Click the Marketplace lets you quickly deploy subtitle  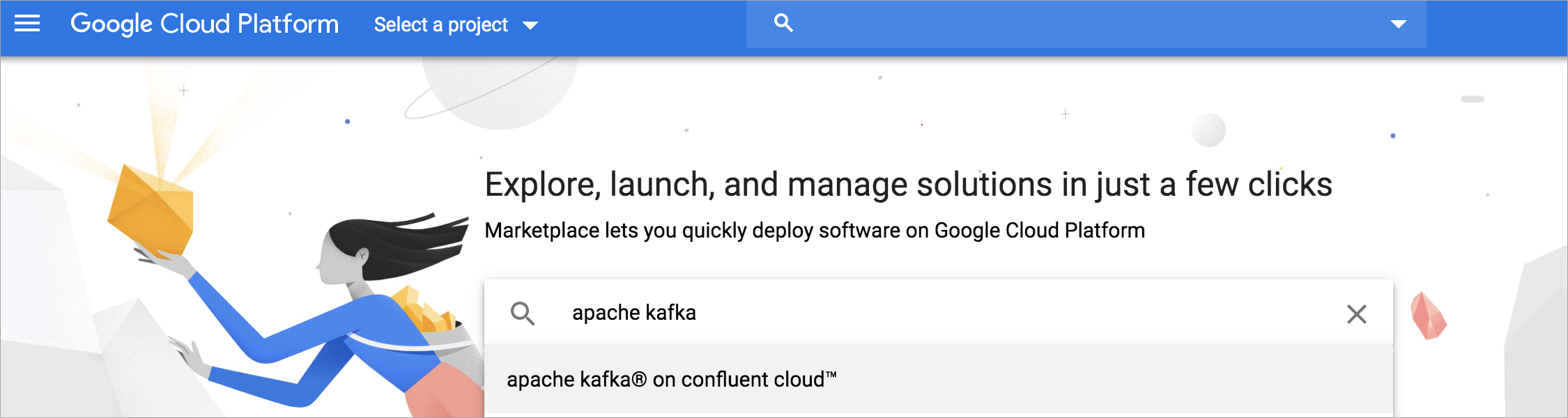coord(814,231)
